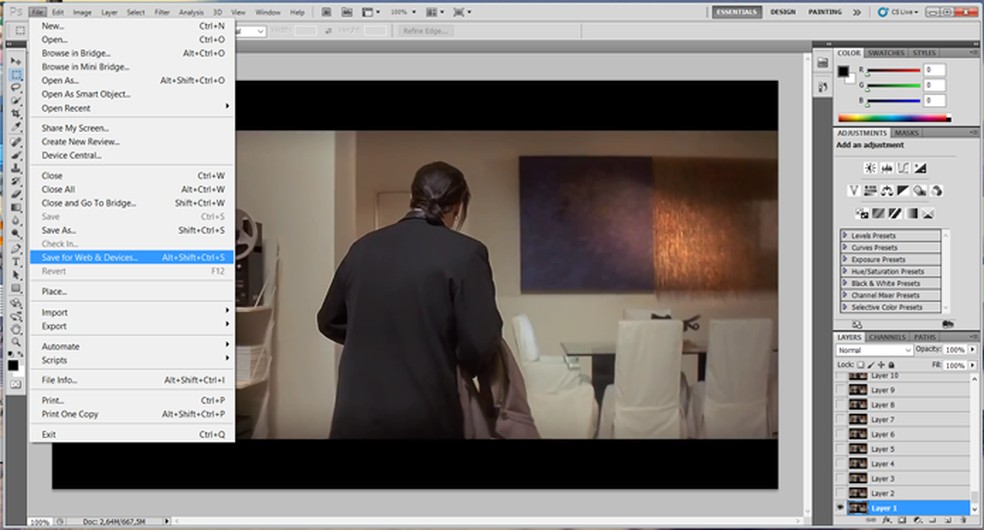Add a Posterize adjustment
The image size is (984, 530).
coord(879,214)
